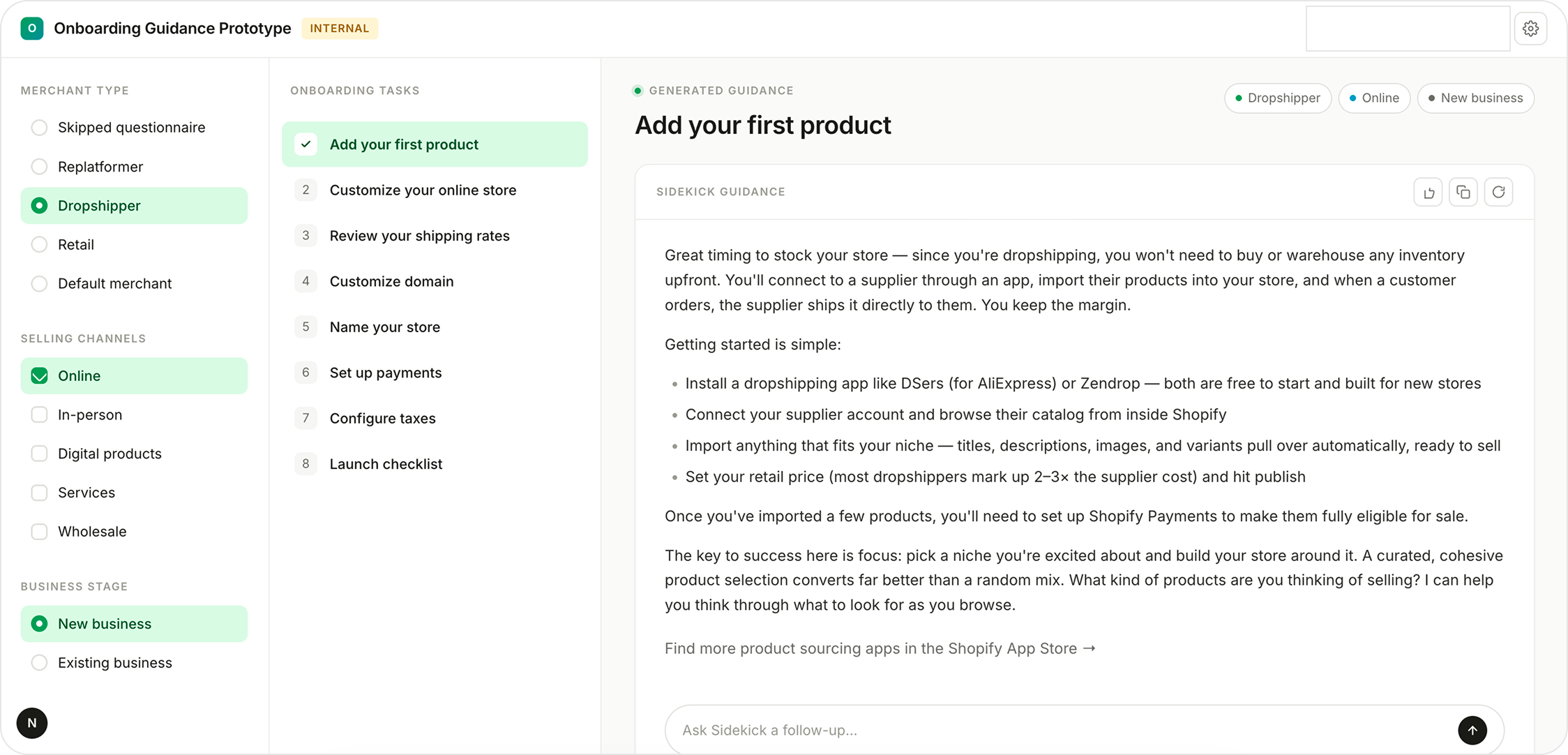Screen dimensions: 1568x755
Task: Open the Add your first product task
Action: [x=435, y=144]
